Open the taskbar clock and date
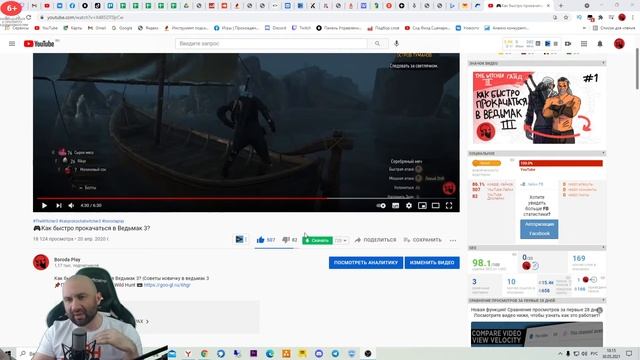 611,353
